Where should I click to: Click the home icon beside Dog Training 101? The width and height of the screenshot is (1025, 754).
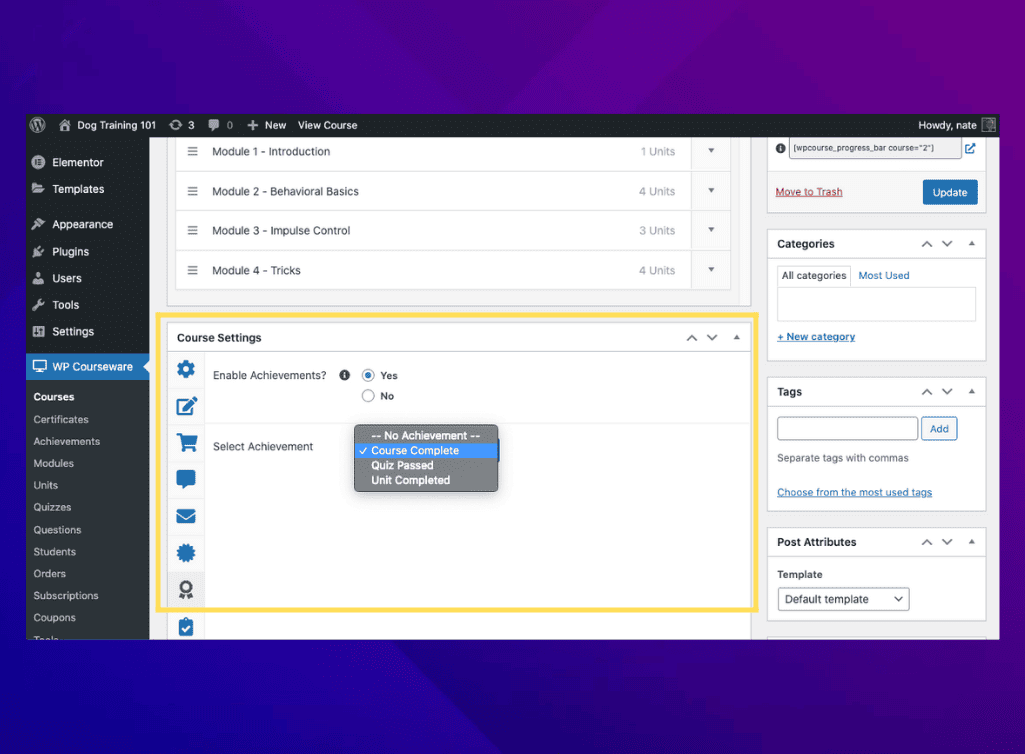pos(65,125)
